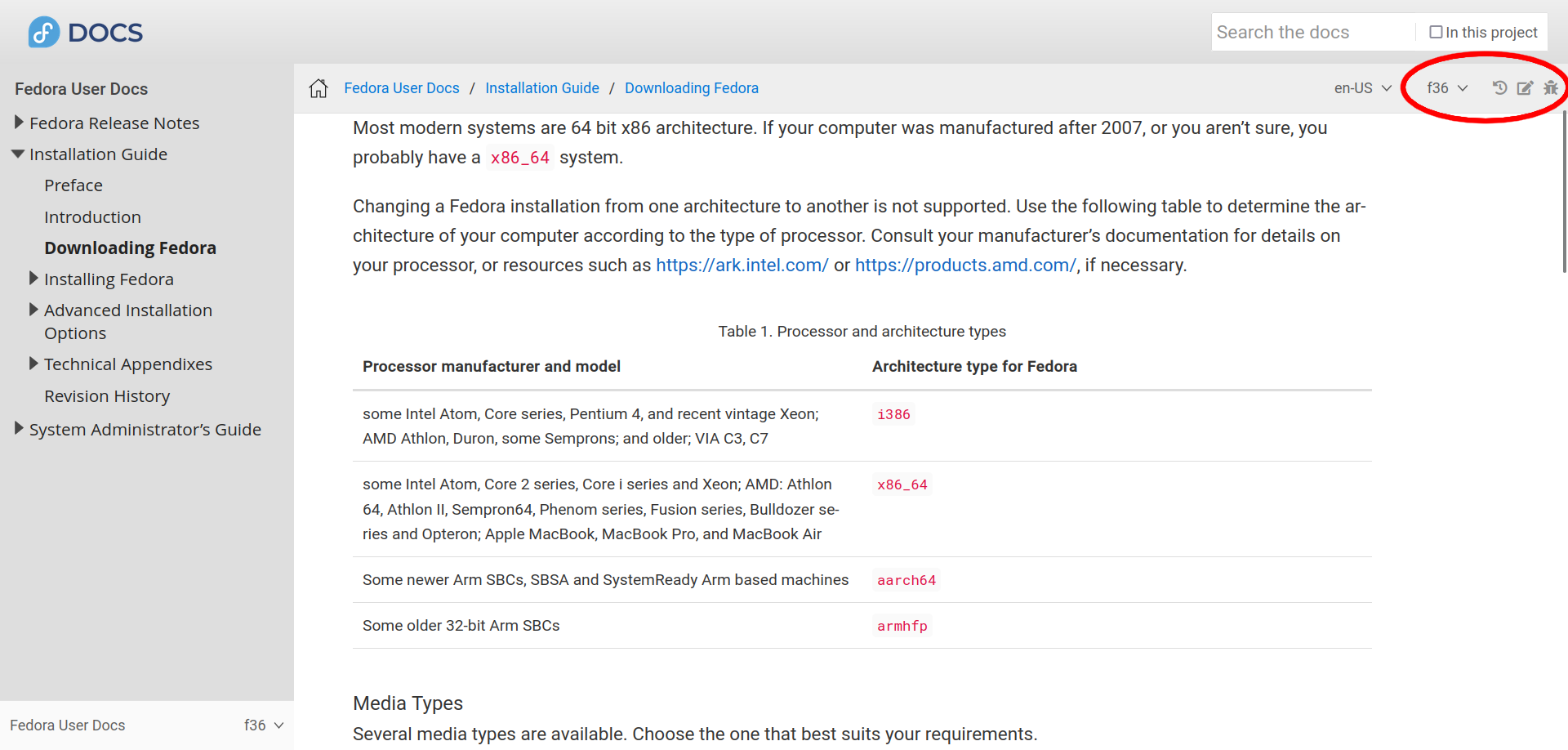The height and width of the screenshot is (750, 1568).
Task: Open Technical Appendixes sidebar entry
Action: (x=128, y=364)
